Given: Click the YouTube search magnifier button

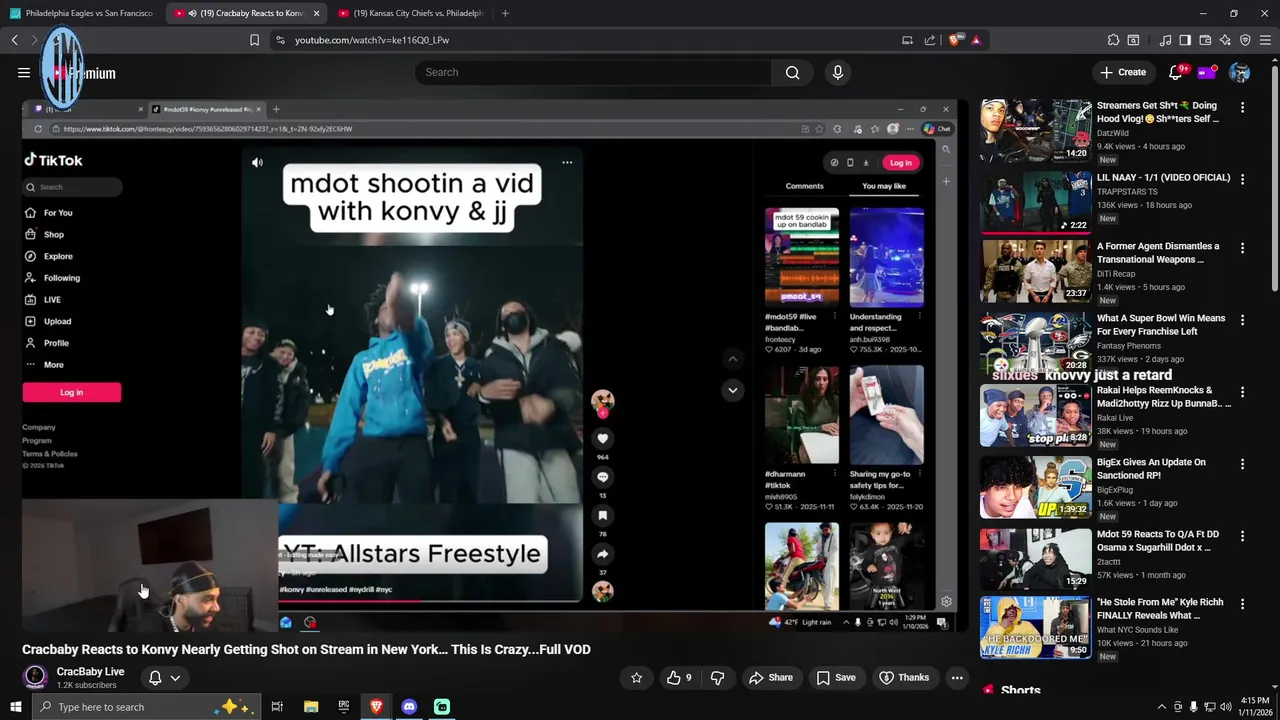Looking at the screenshot, I should point(792,72).
